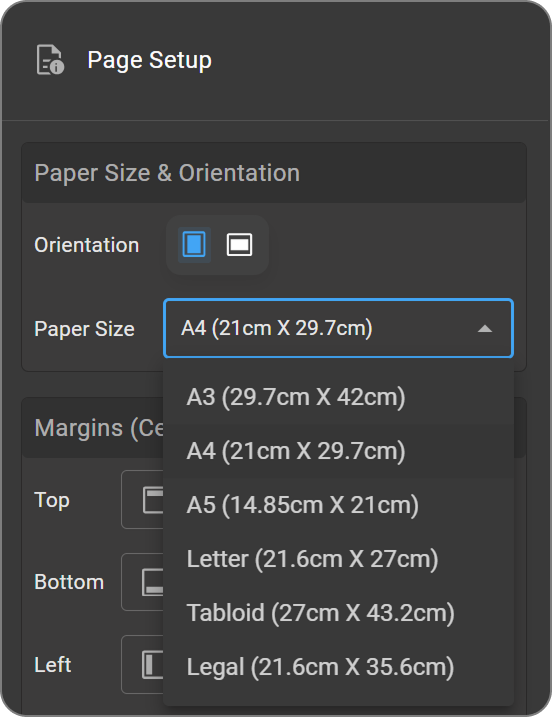The height and width of the screenshot is (717, 552).
Task: Click the Left margin icon
Action: tap(153, 664)
